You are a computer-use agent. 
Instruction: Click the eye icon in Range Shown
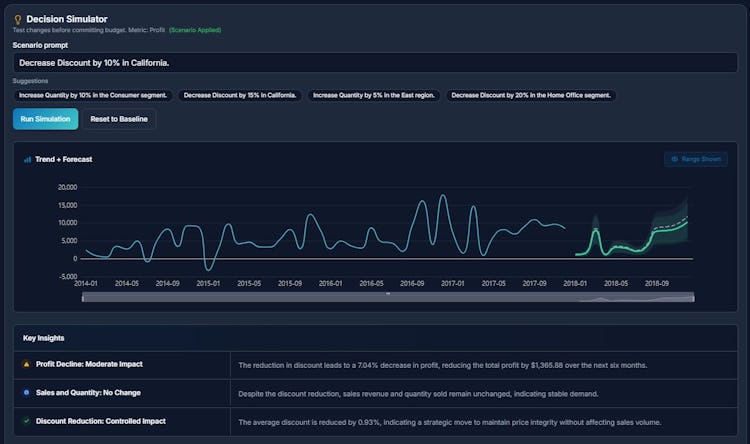pyautogui.click(x=675, y=159)
